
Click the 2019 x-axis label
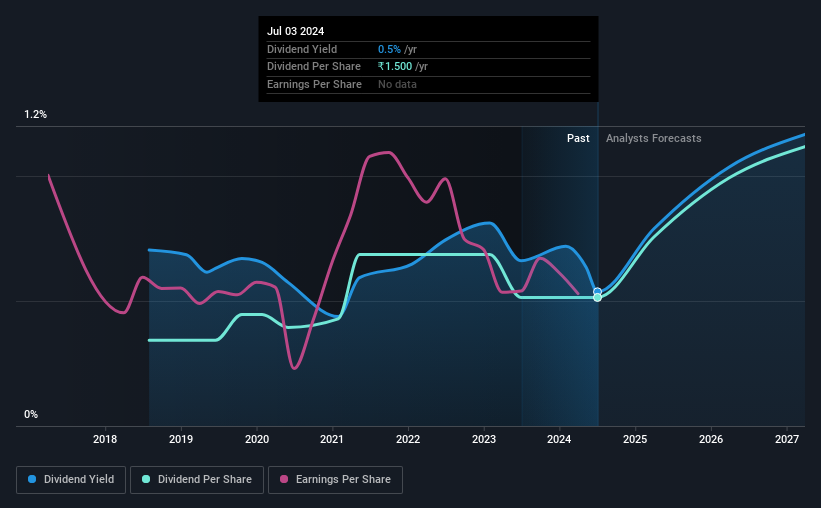tap(181, 439)
